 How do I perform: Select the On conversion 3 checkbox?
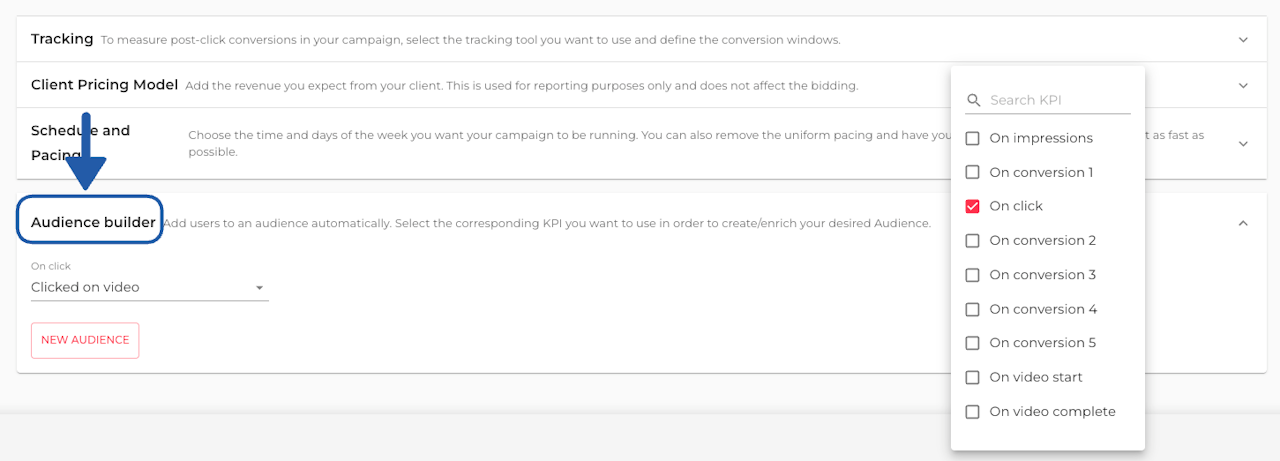[x=972, y=275]
